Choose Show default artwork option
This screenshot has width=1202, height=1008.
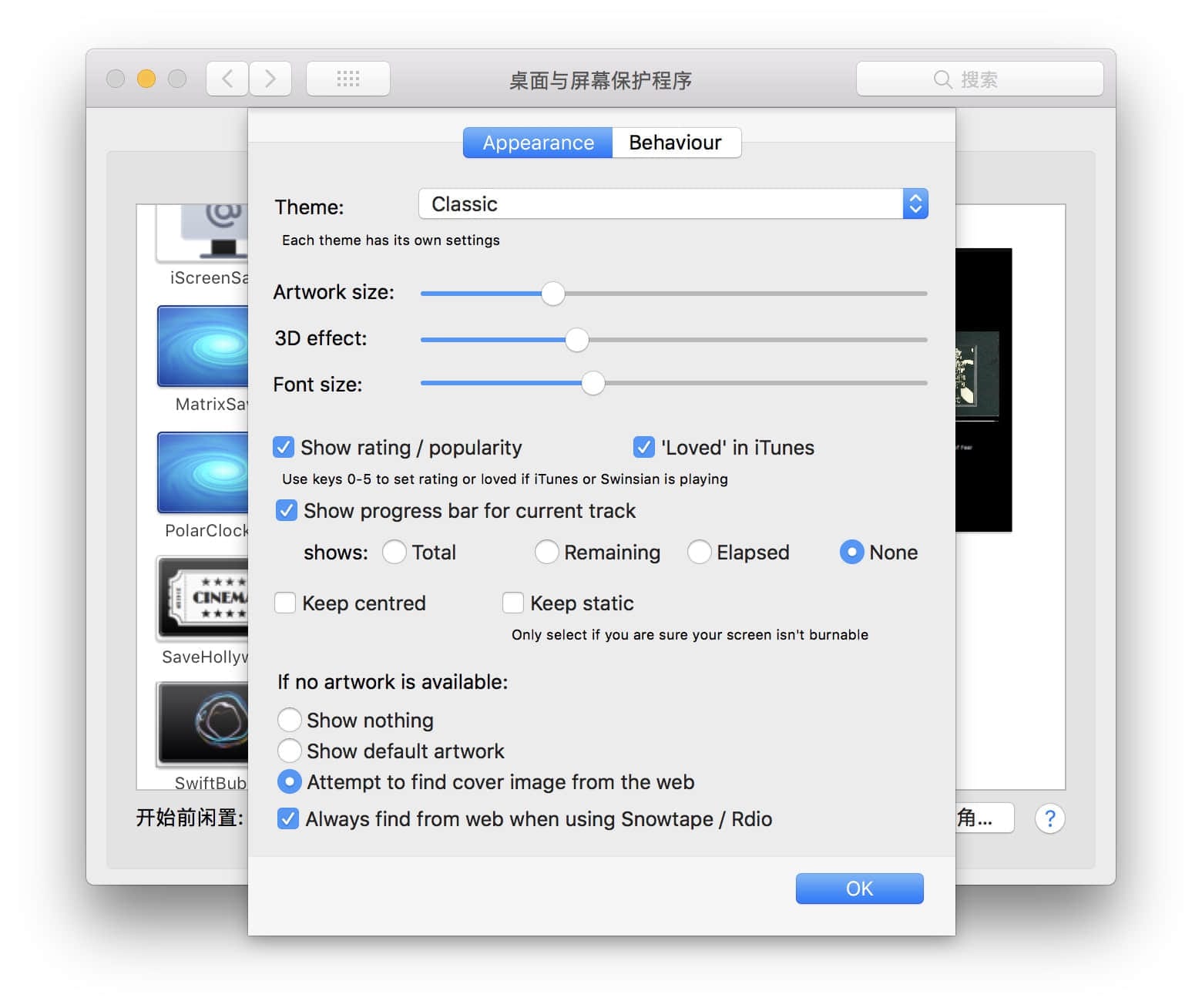pyautogui.click(x=290, y=751)
